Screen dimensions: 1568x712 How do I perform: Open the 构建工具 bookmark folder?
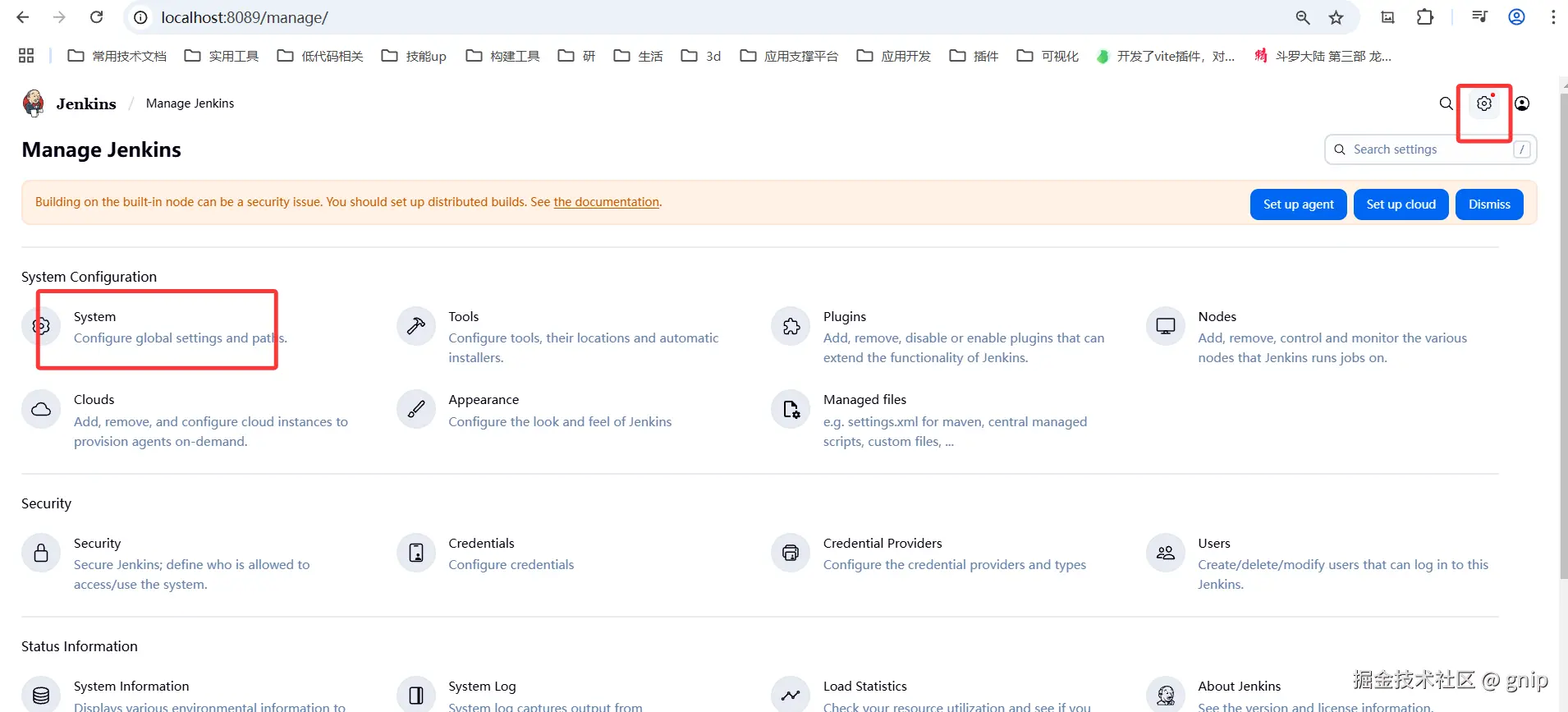pos(502,56)
